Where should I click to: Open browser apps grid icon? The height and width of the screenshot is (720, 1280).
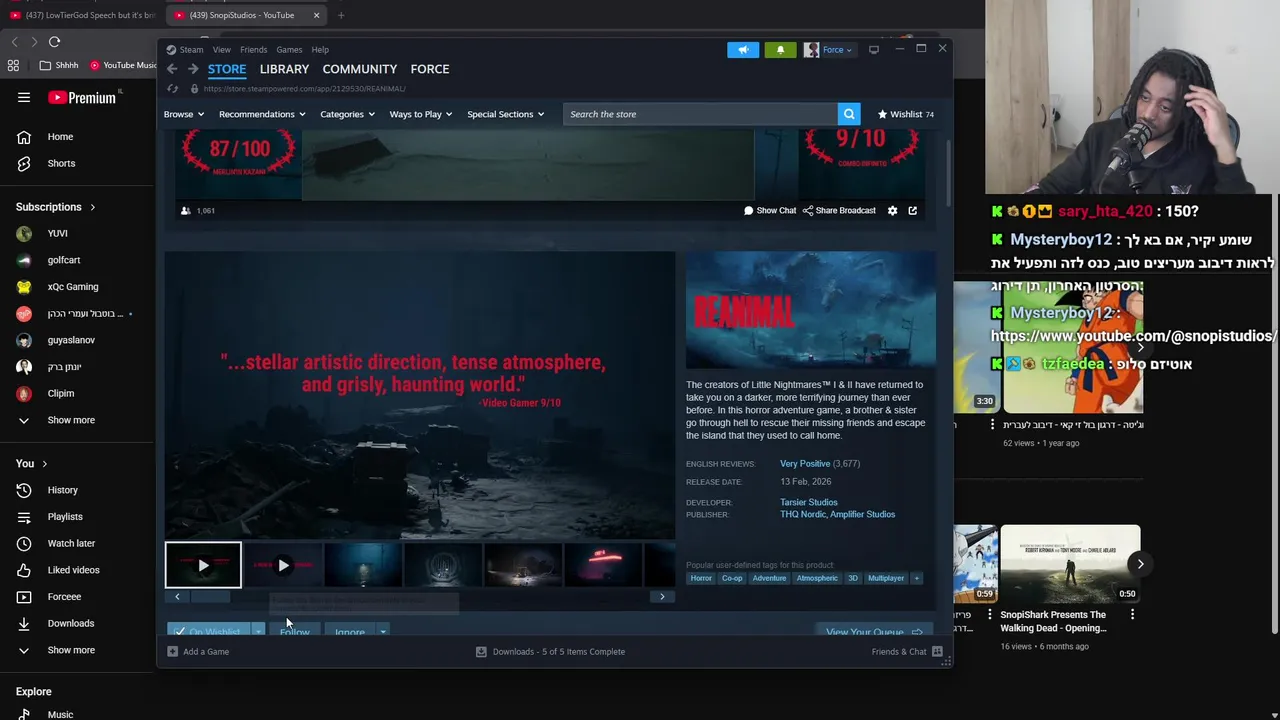pyautogui.click(x=13, y=65)
